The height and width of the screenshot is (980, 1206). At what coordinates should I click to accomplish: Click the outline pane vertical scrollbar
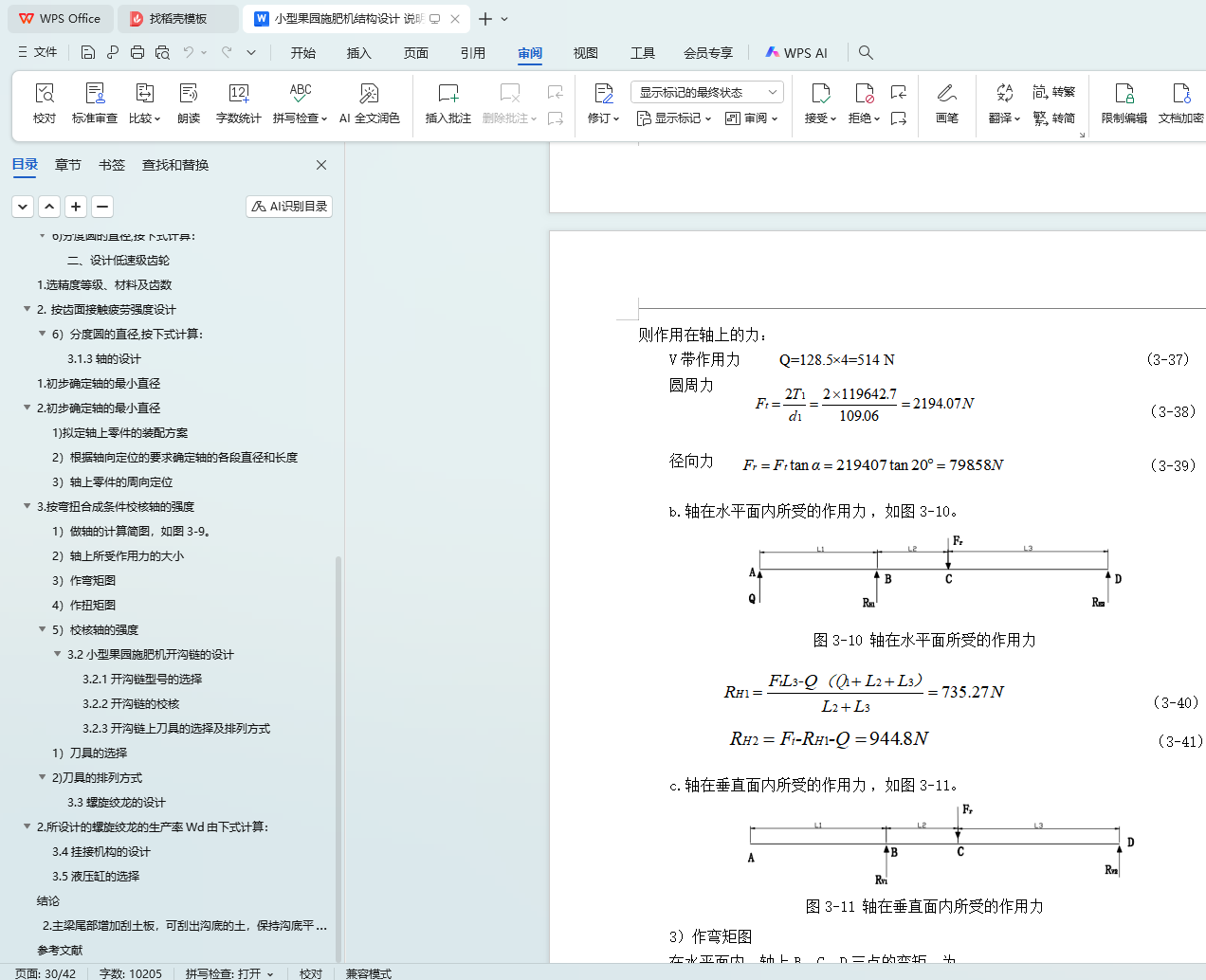338,758
